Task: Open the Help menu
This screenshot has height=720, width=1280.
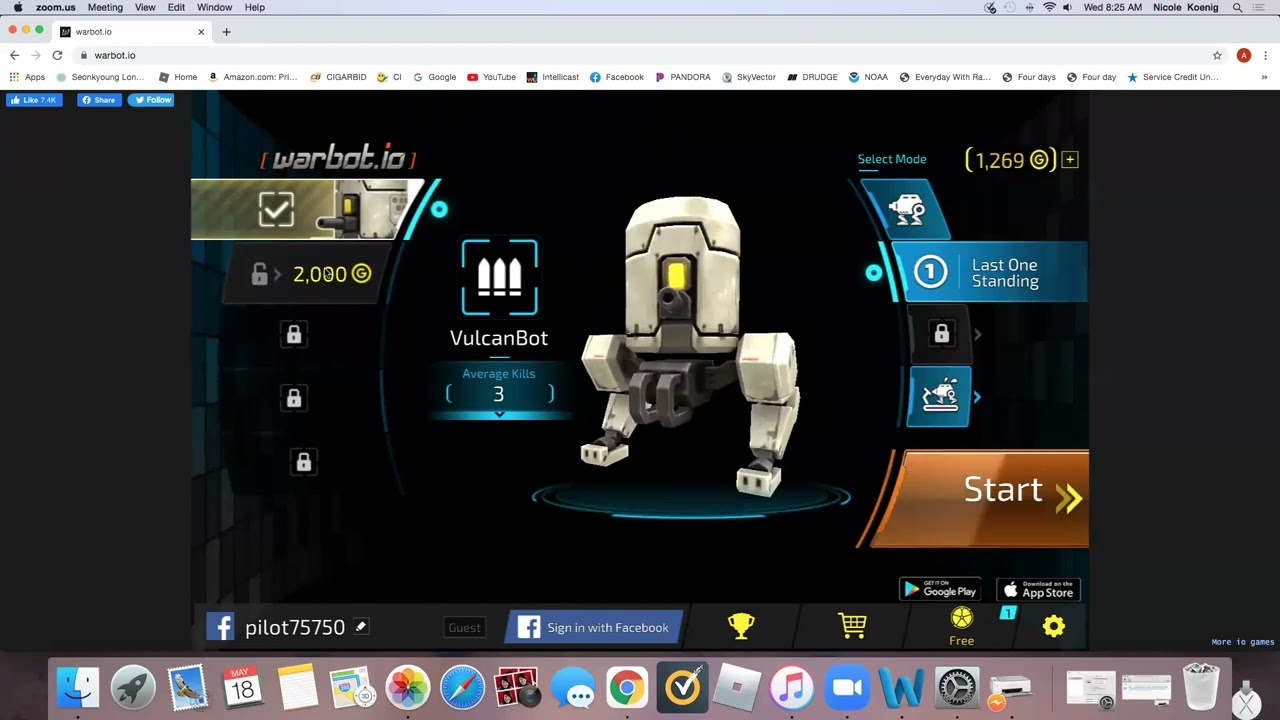Action: 255,7
